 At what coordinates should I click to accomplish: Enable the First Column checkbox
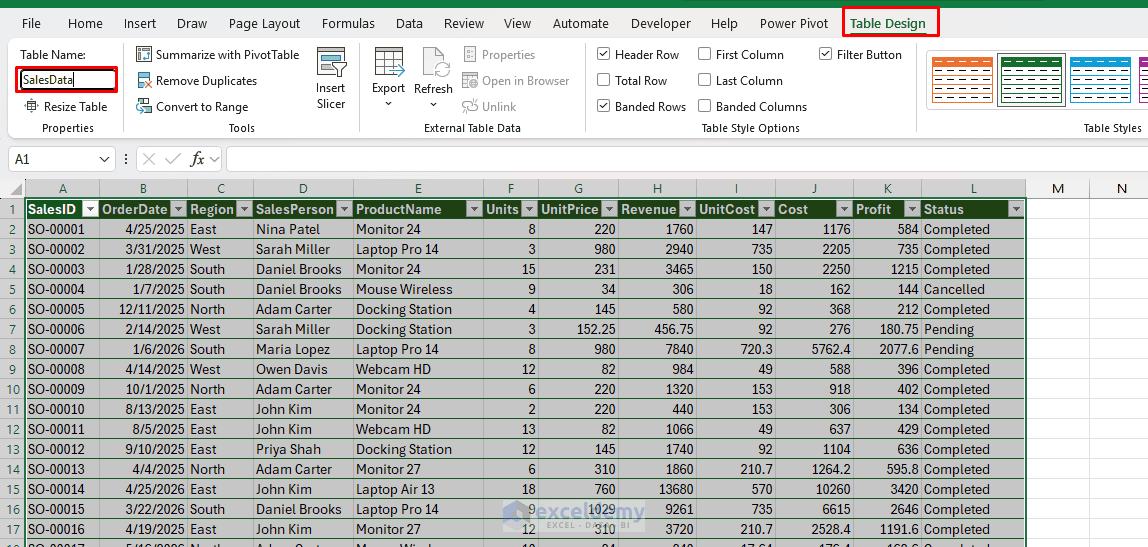(x=704, y=54)
